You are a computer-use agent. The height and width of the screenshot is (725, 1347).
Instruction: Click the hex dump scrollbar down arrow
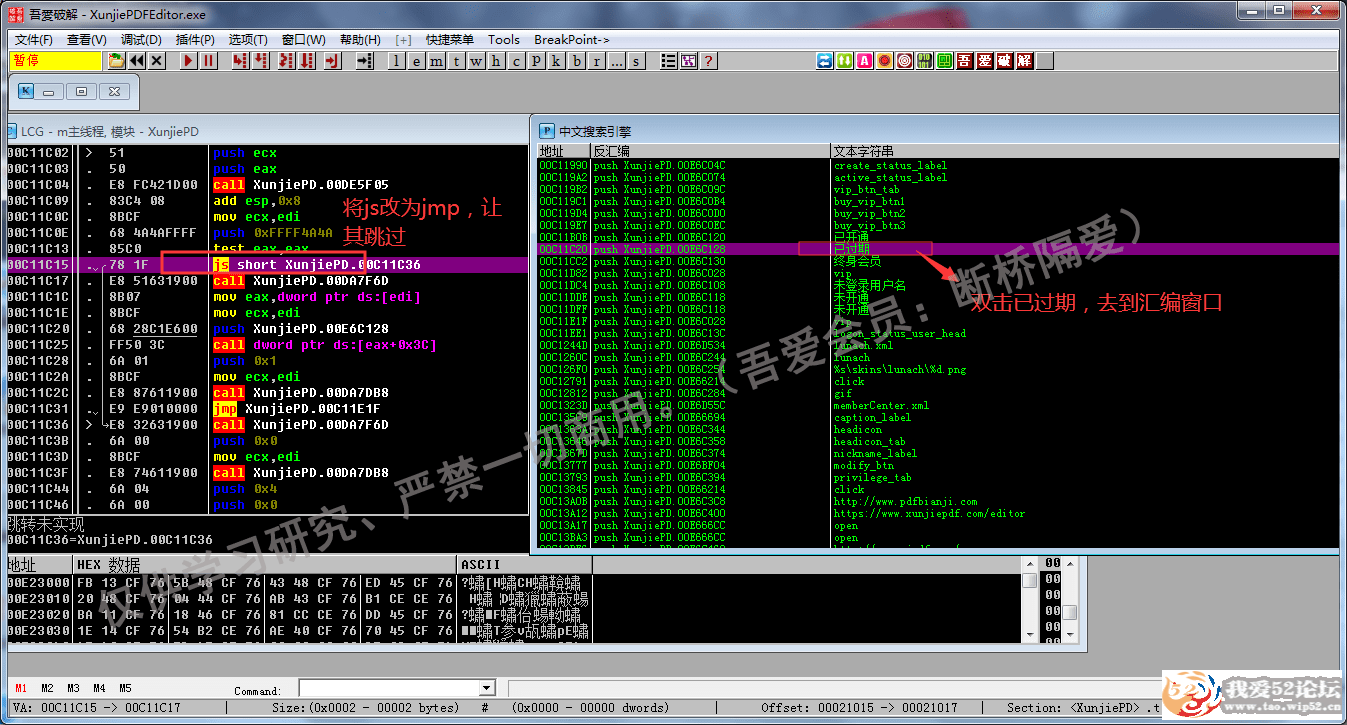tap(1030, 634)
